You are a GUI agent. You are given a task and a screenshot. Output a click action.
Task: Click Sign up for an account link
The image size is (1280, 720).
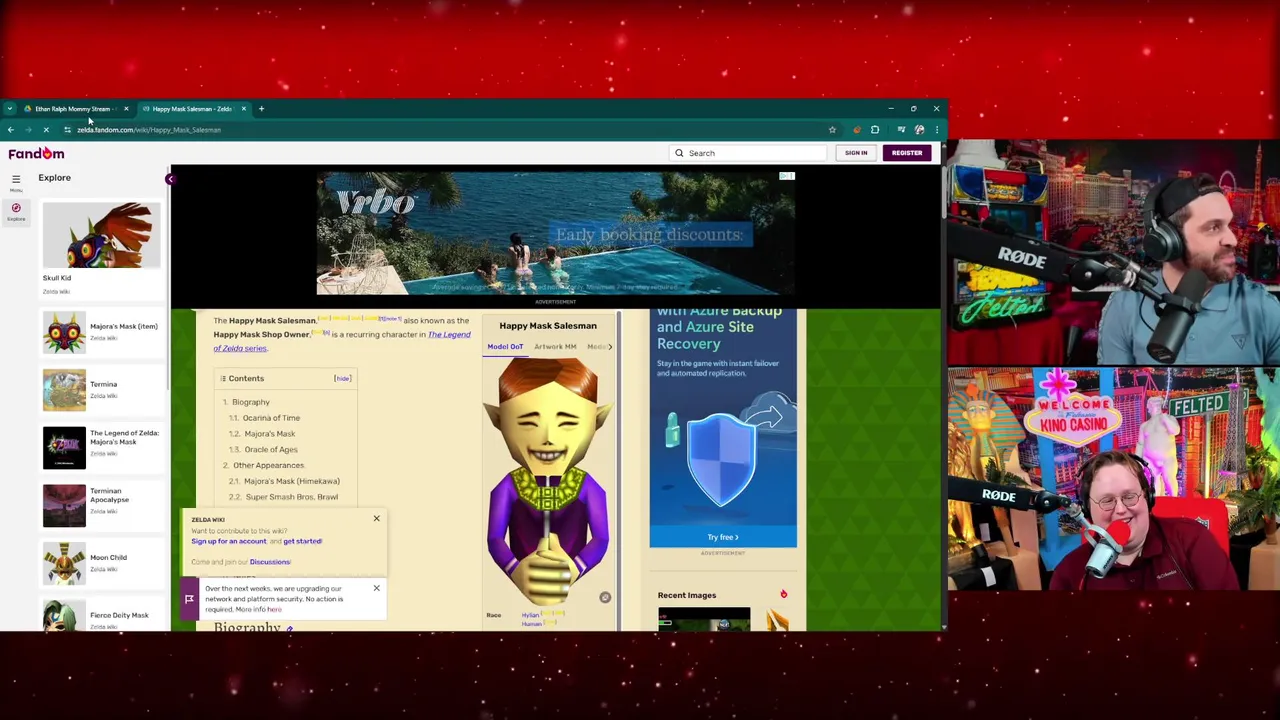229,542
